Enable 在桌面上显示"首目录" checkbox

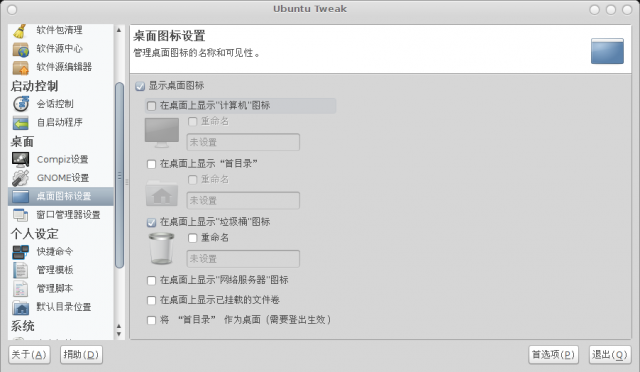pyautogui.click(x=151, y=164)
